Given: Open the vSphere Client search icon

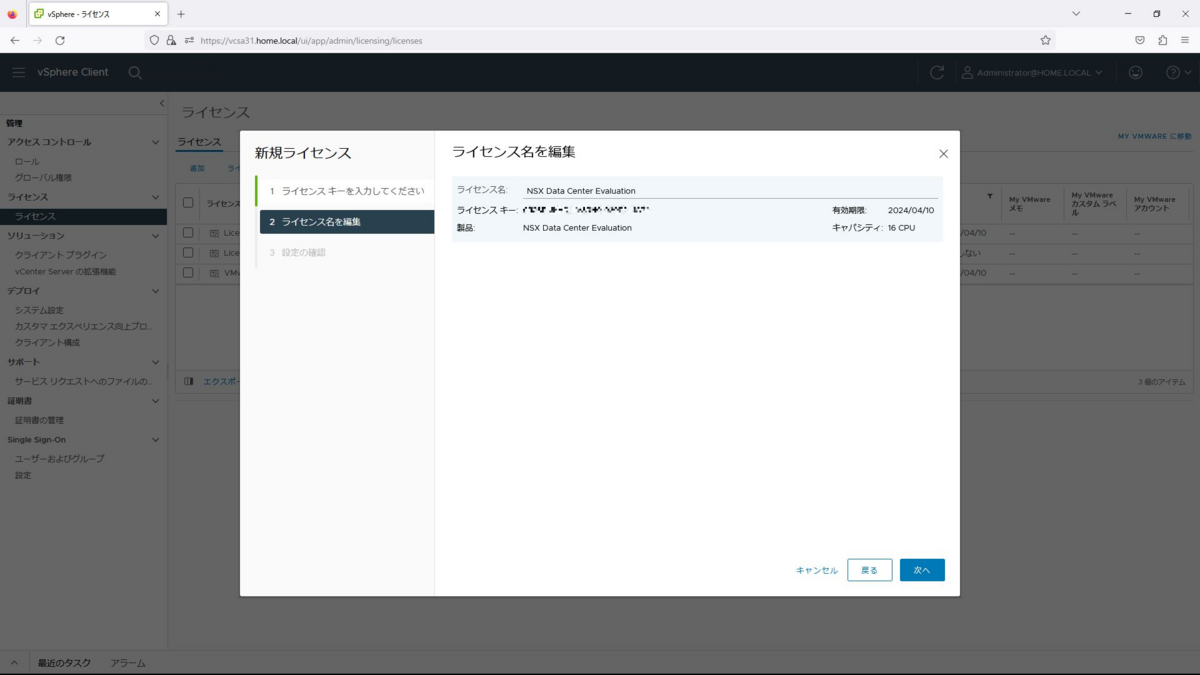Looking at the screenshot, I should pos(135,73).
